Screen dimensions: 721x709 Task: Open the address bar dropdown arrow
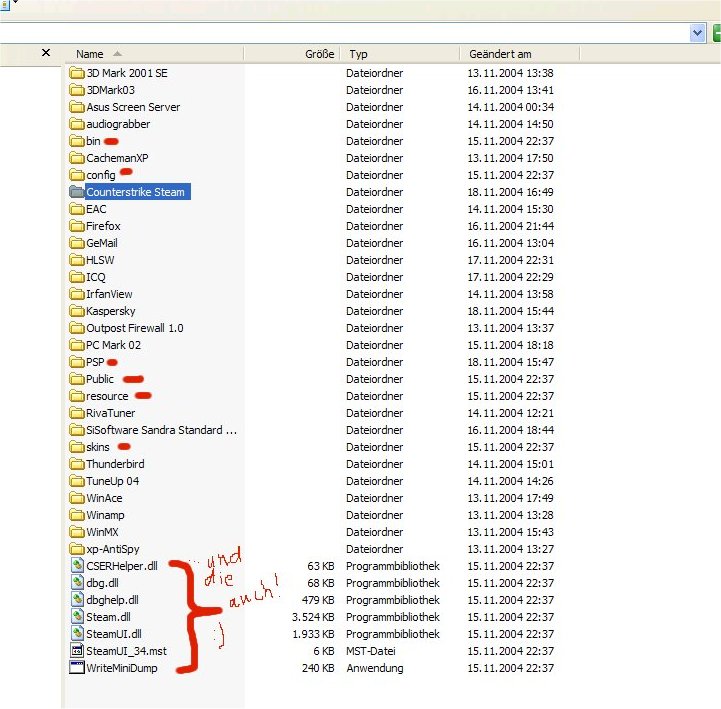click(x=698, y=33)
